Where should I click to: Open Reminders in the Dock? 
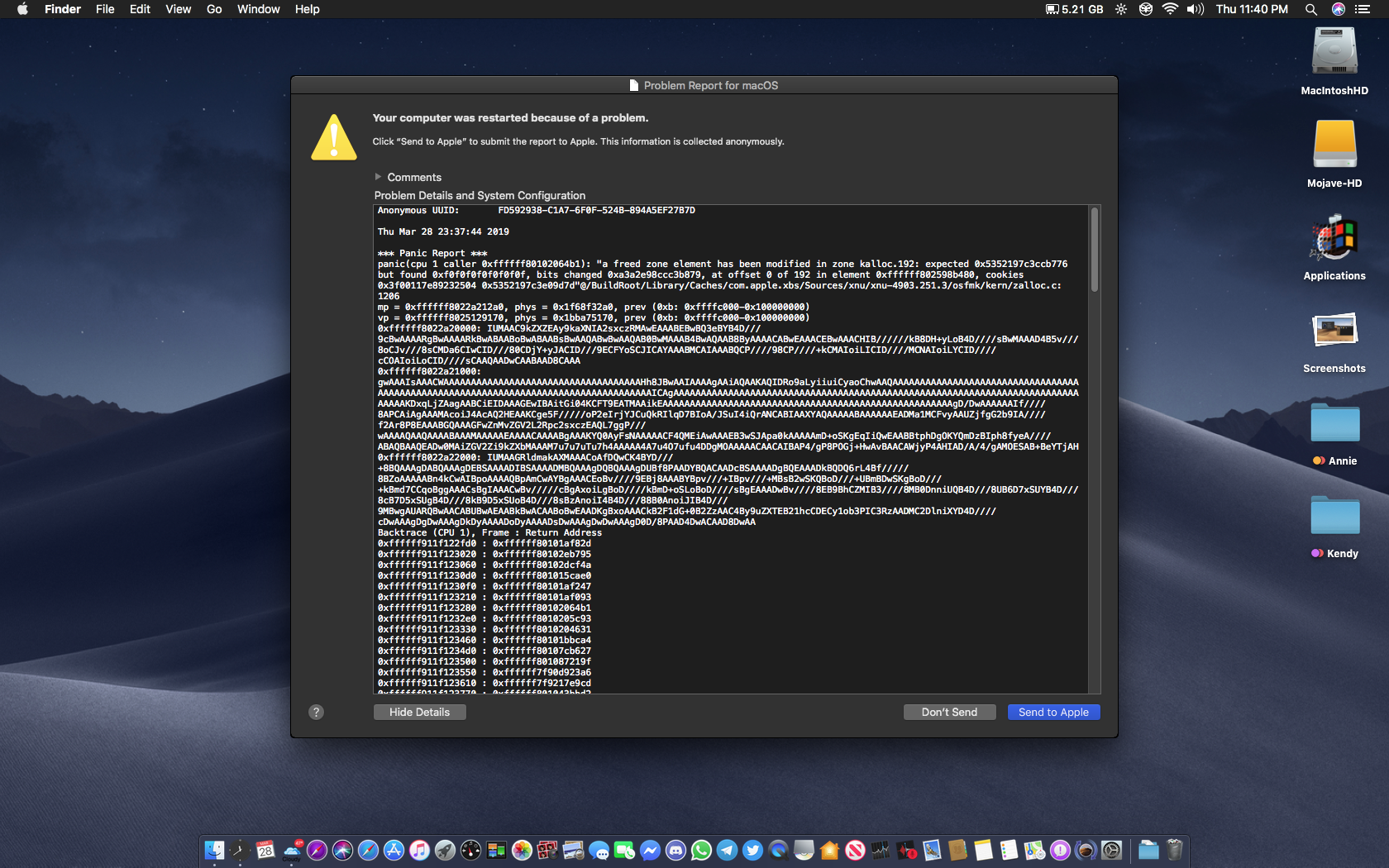(1009, 850)
